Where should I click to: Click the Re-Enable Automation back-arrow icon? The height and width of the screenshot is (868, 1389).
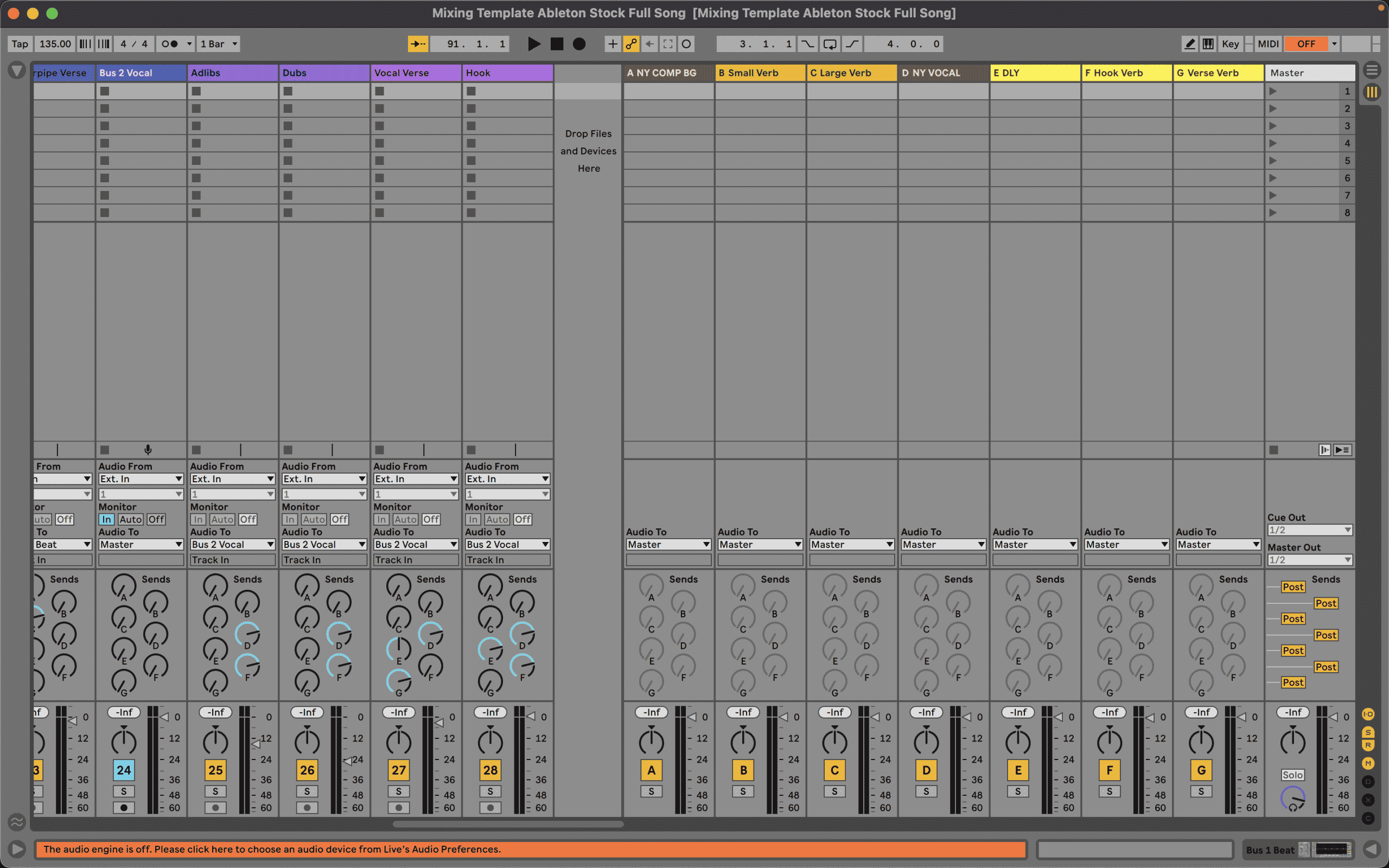click(x=649, y=43)
